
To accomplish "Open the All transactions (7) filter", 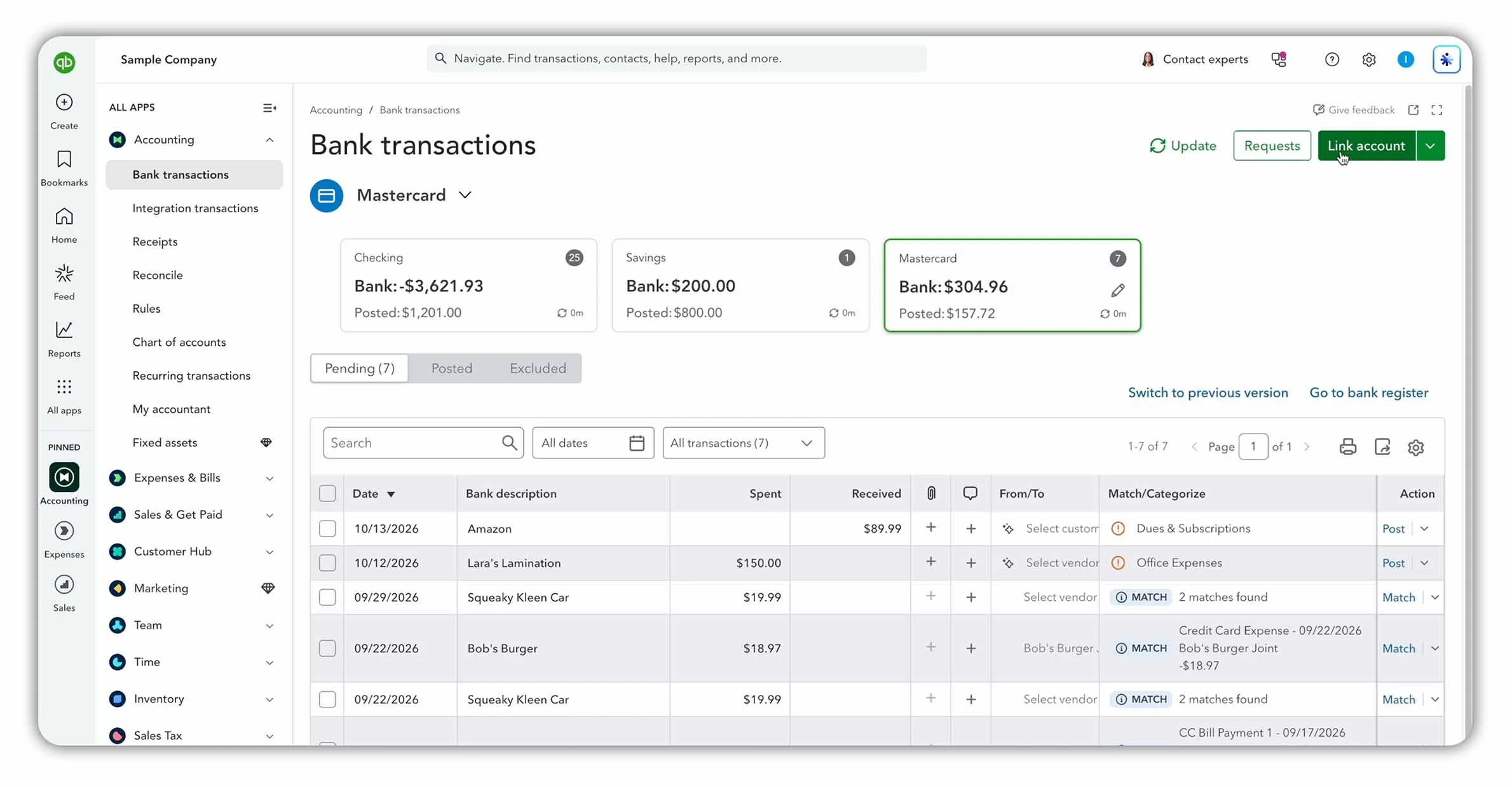I will click(744, 443).
